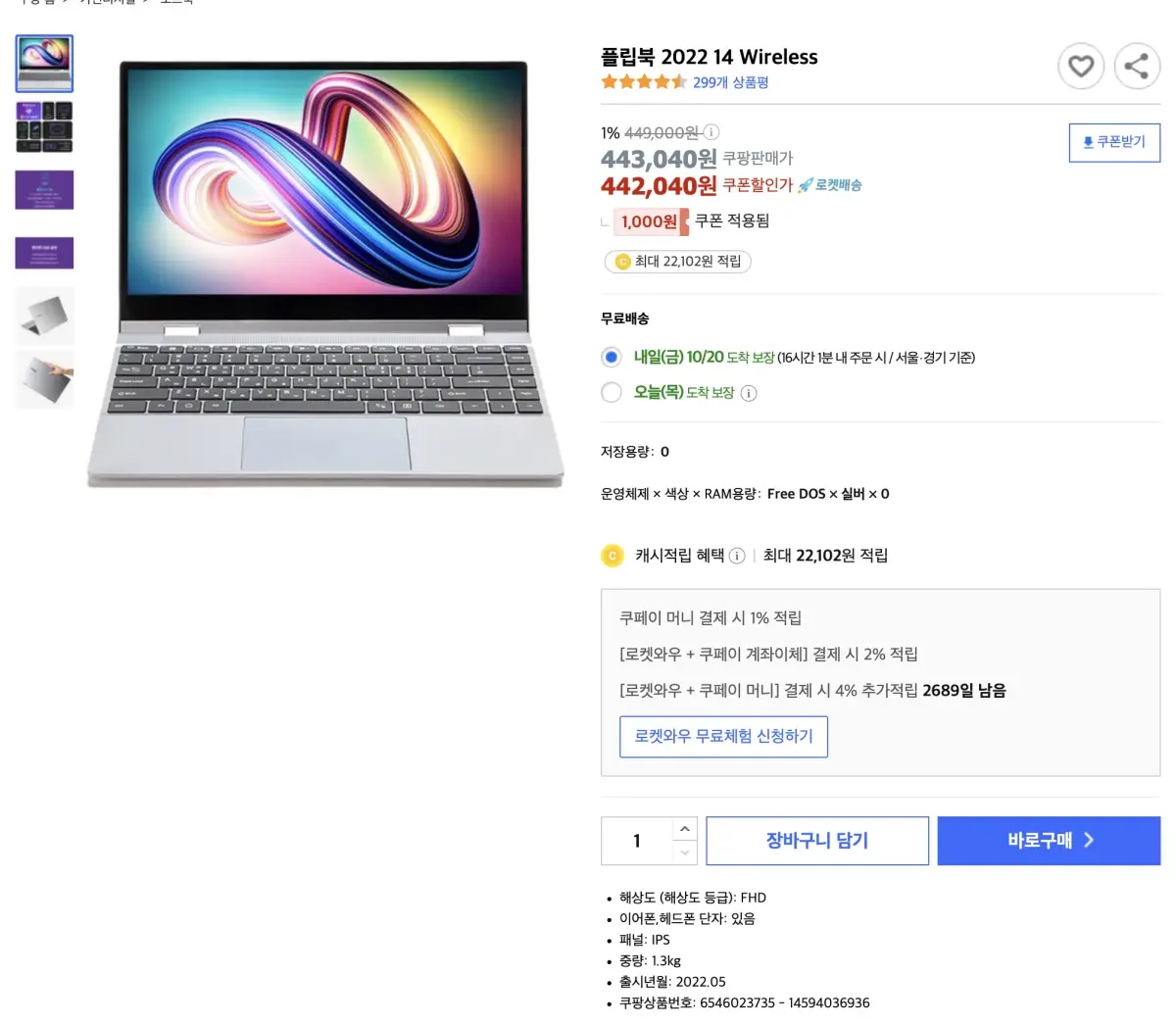Click the star rating icons
The height and width of the screenshot is (1025, 1176).
pyautogui.click(x=644, y=82)
